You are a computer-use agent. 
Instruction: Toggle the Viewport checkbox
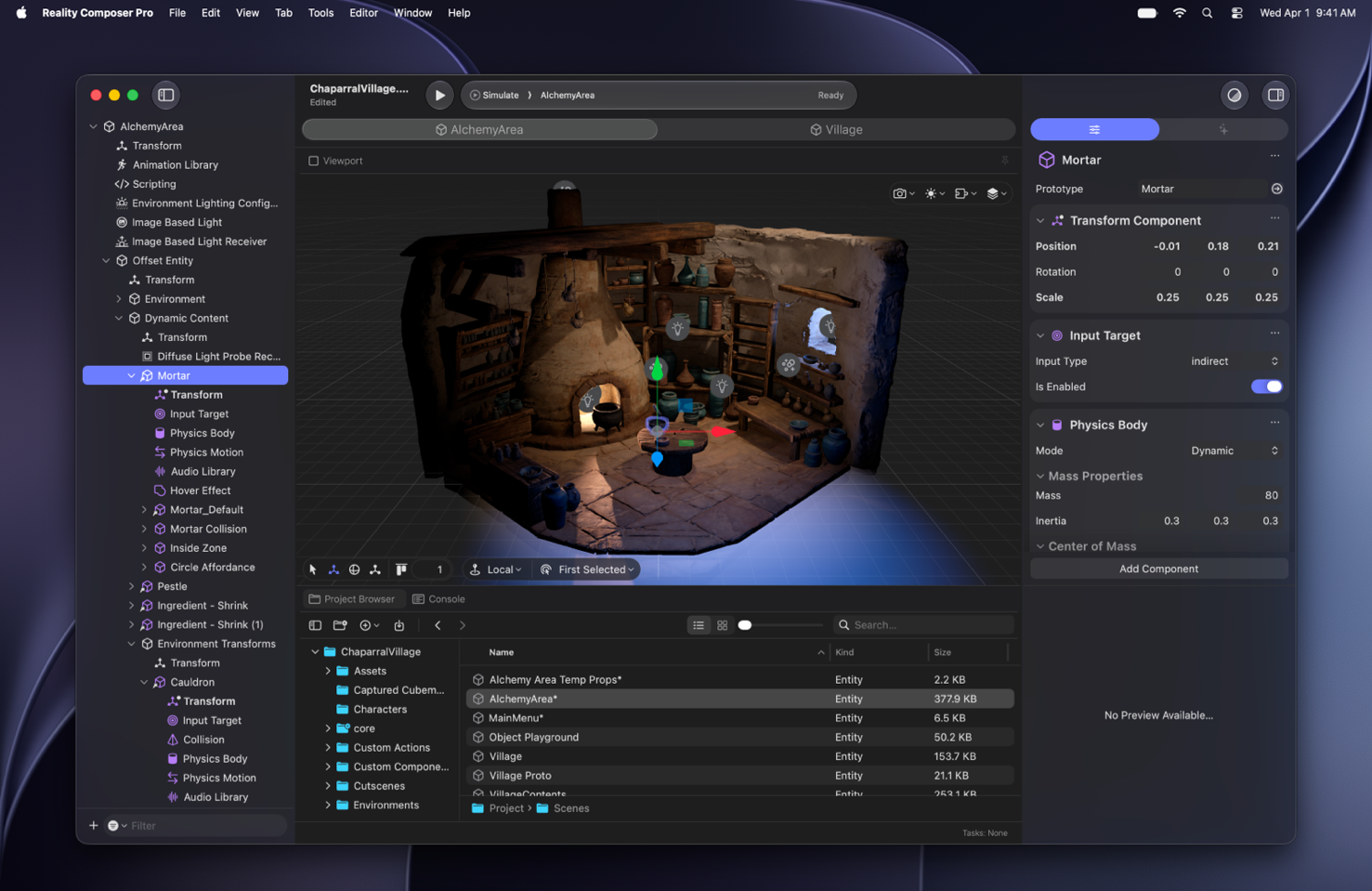coord(314,161)
